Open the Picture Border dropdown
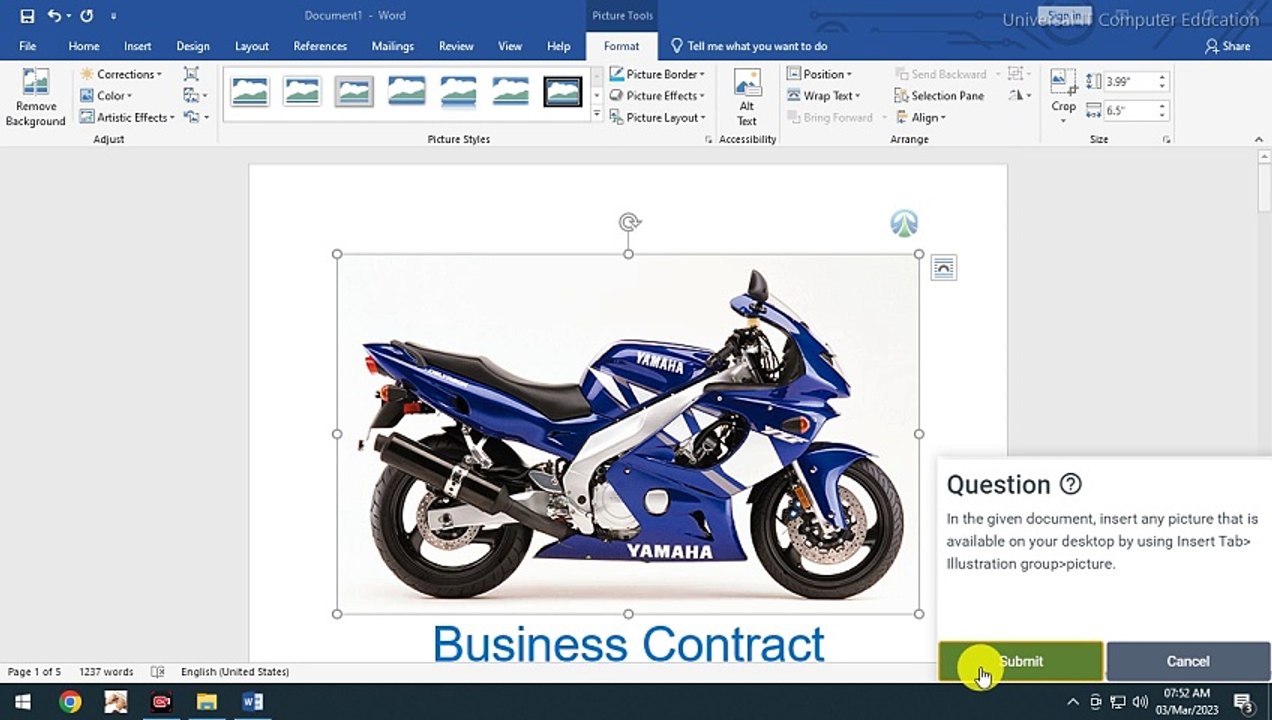This screenshot has height=720, width=1272. (x=657, y=74)
